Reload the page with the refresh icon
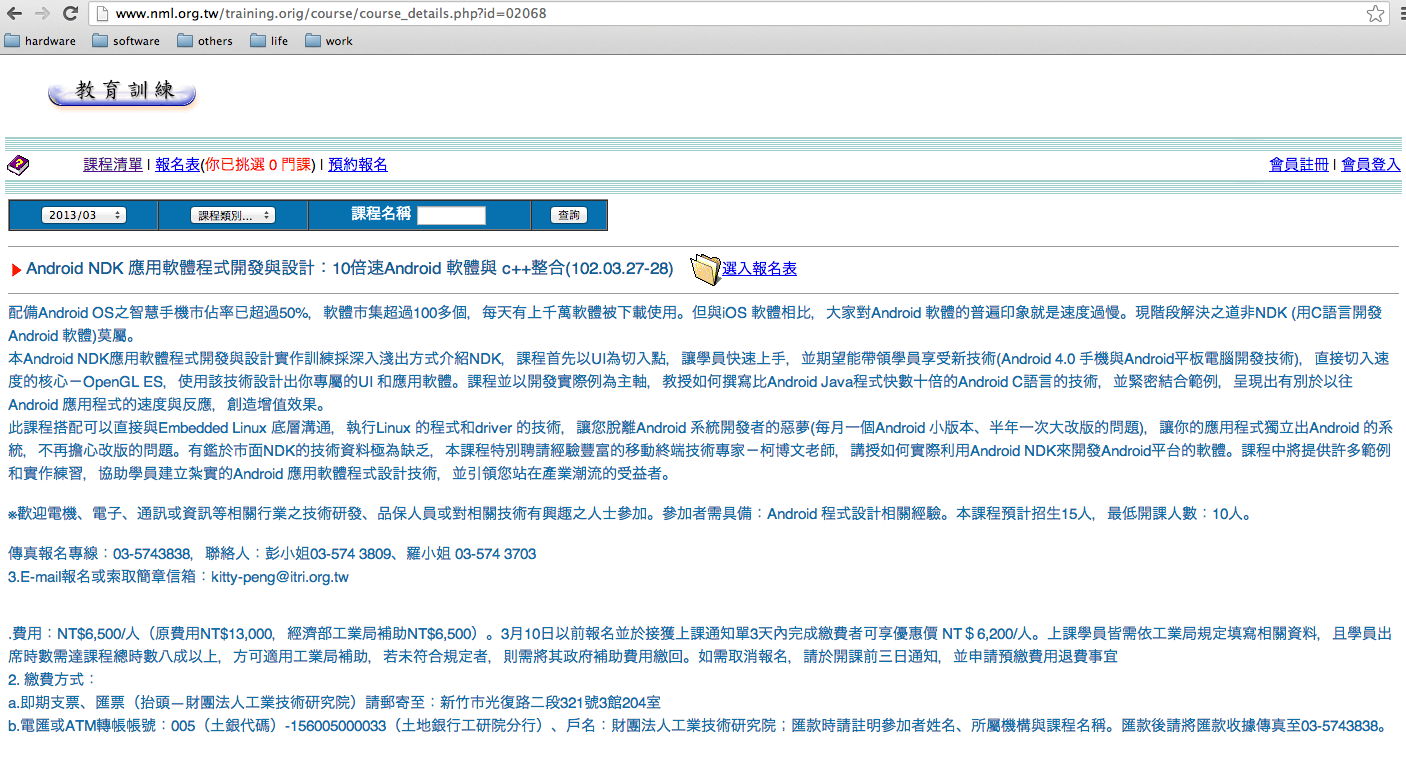Image resolution: width=1406 pixels, height=774 pixels. [70, 14]
